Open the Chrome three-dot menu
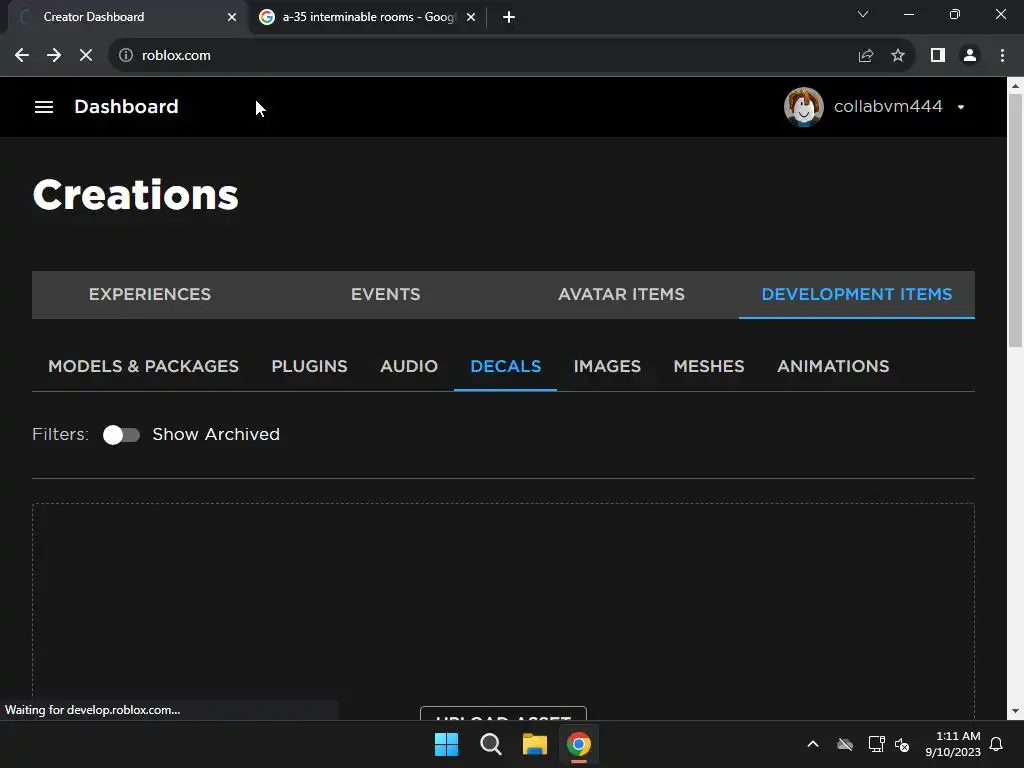This screenshot has height=768, width=1024. click(x=1002, y=56)
